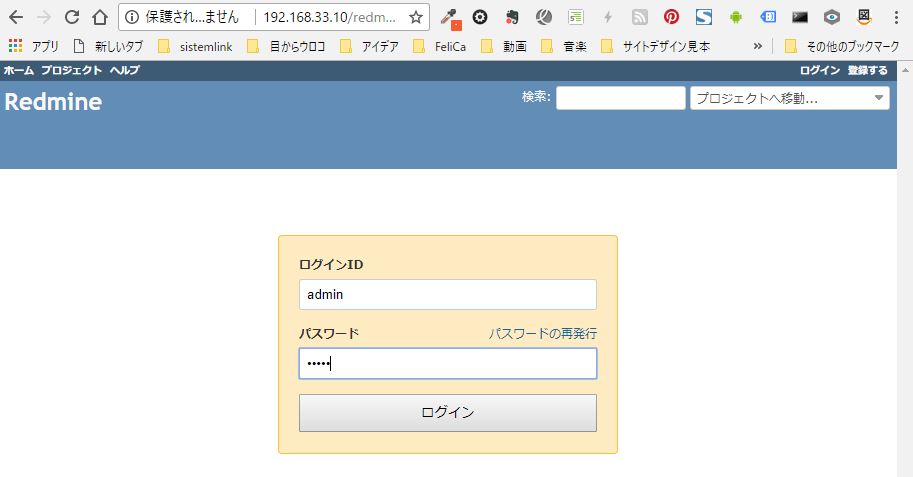Viewport: 913px width, 477px height.
Task: Click the blue tag extension icon
Action: tap(768, 17)
